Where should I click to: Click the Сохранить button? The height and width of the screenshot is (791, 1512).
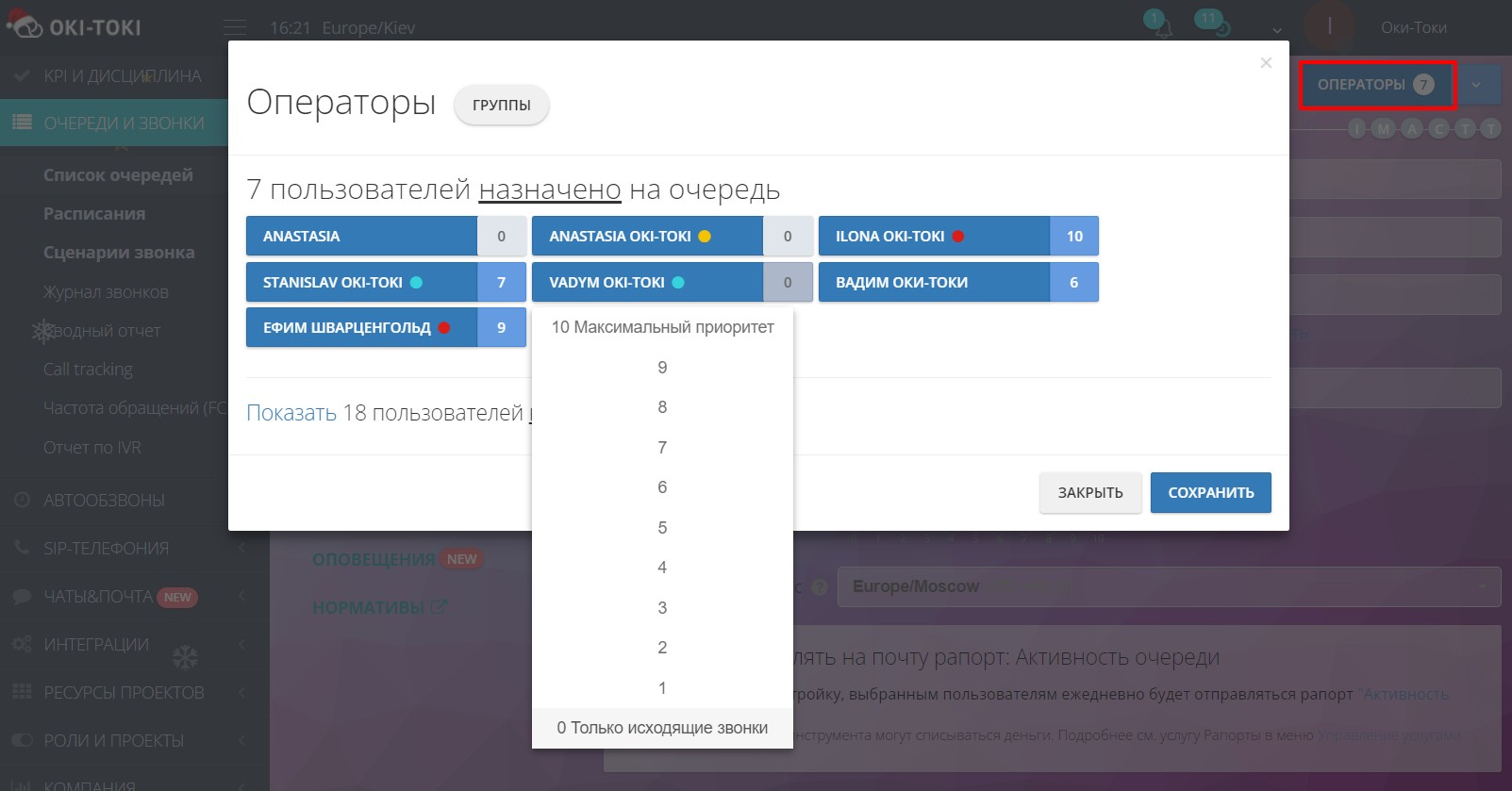[1210, 493]
